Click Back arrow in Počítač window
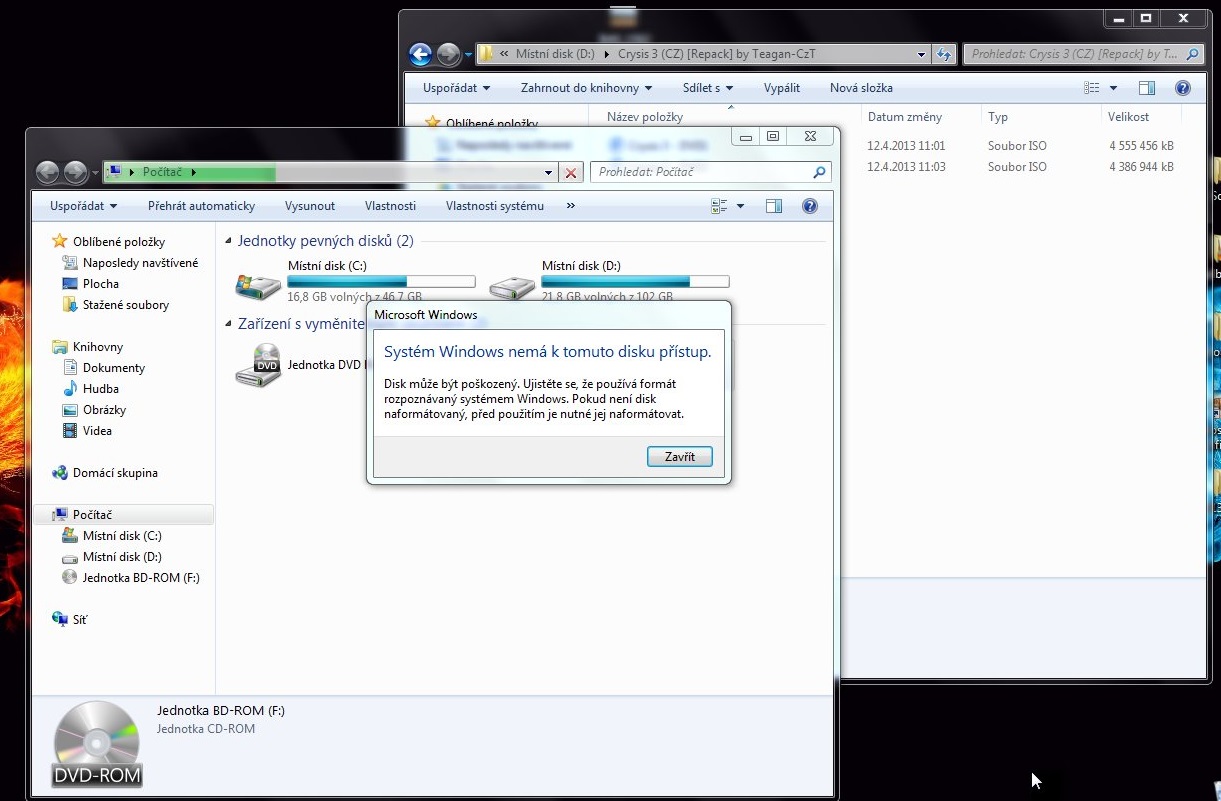The width and height of the screenshot is (1221, 801). (x=47, y=172)
